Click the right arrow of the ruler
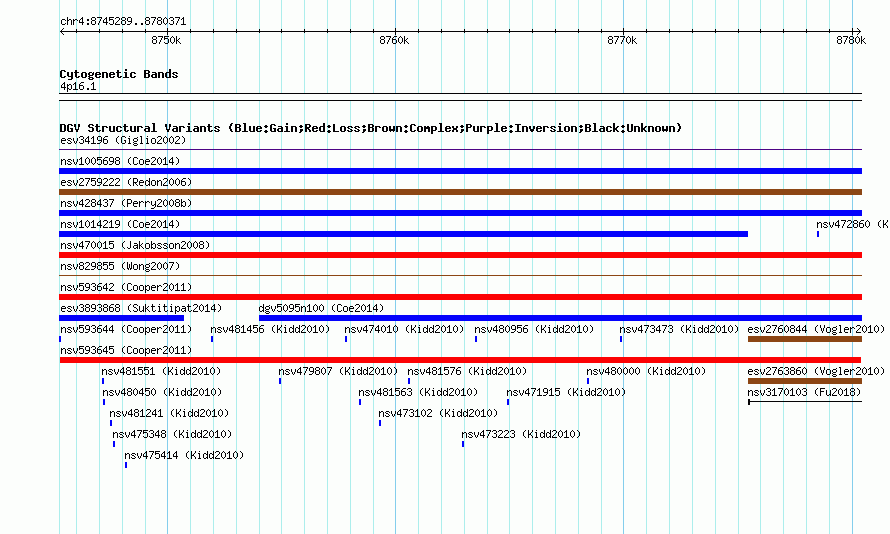This screenshot has width=890, height=534. 858,31
